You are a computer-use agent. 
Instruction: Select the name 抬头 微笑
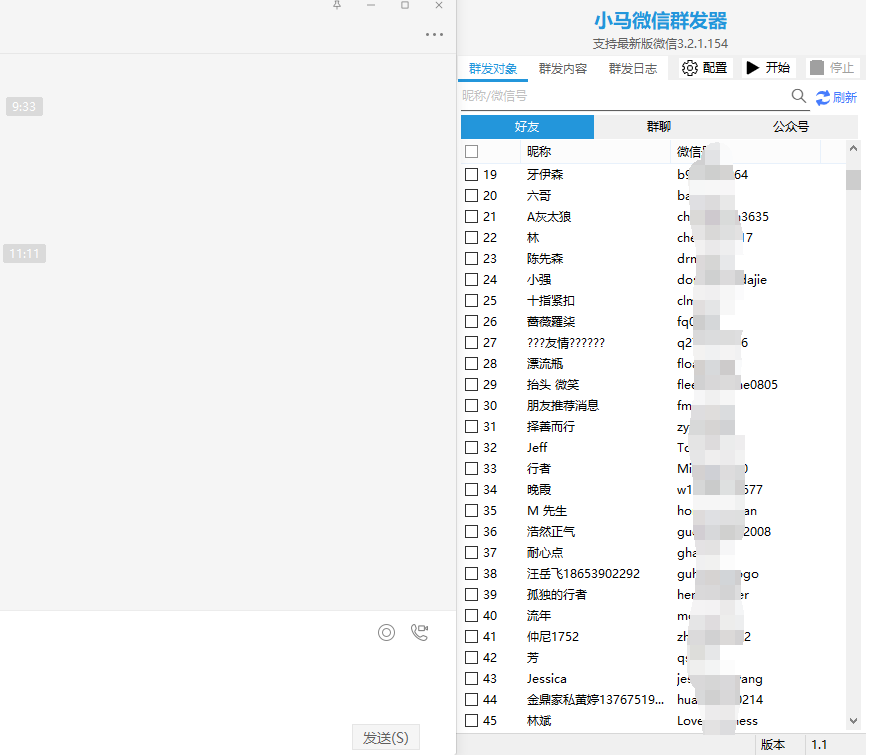click(x=553, y=385)
